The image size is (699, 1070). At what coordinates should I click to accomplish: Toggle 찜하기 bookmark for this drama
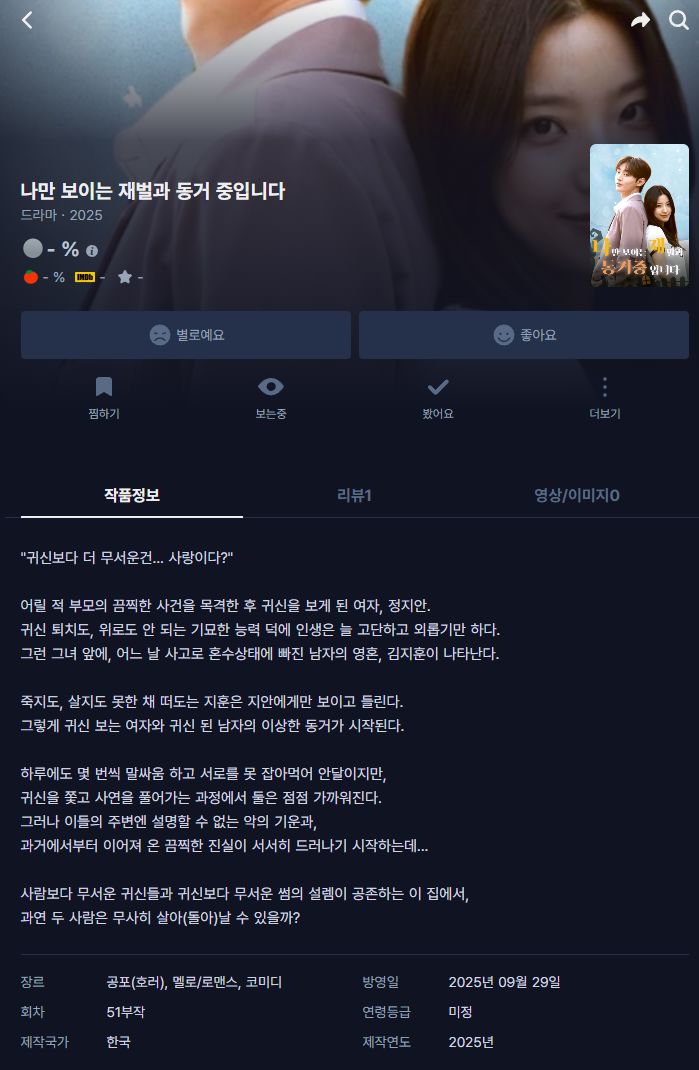[x=104, y=398]
